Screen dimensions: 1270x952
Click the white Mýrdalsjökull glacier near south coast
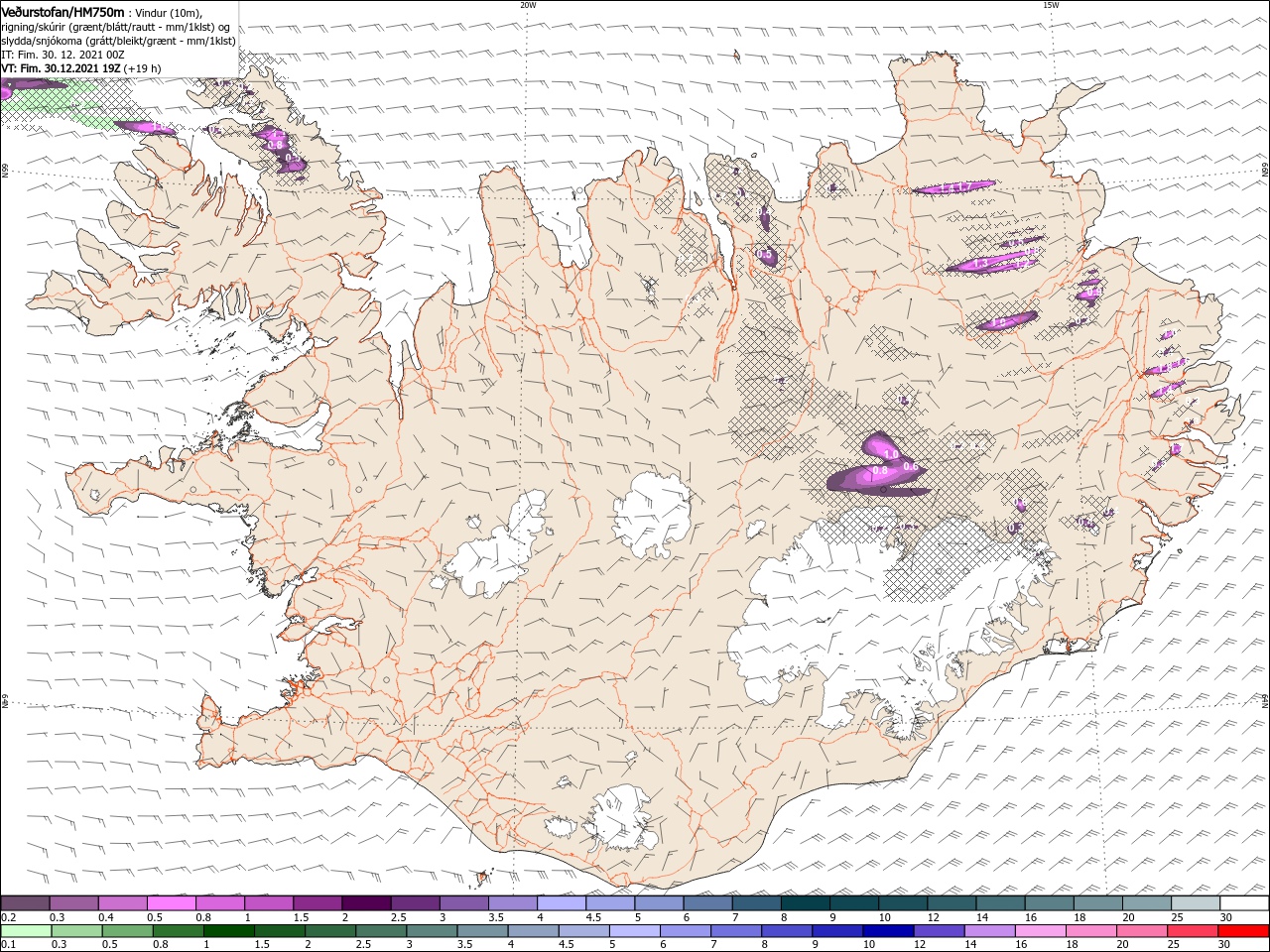tap(621, 818)
